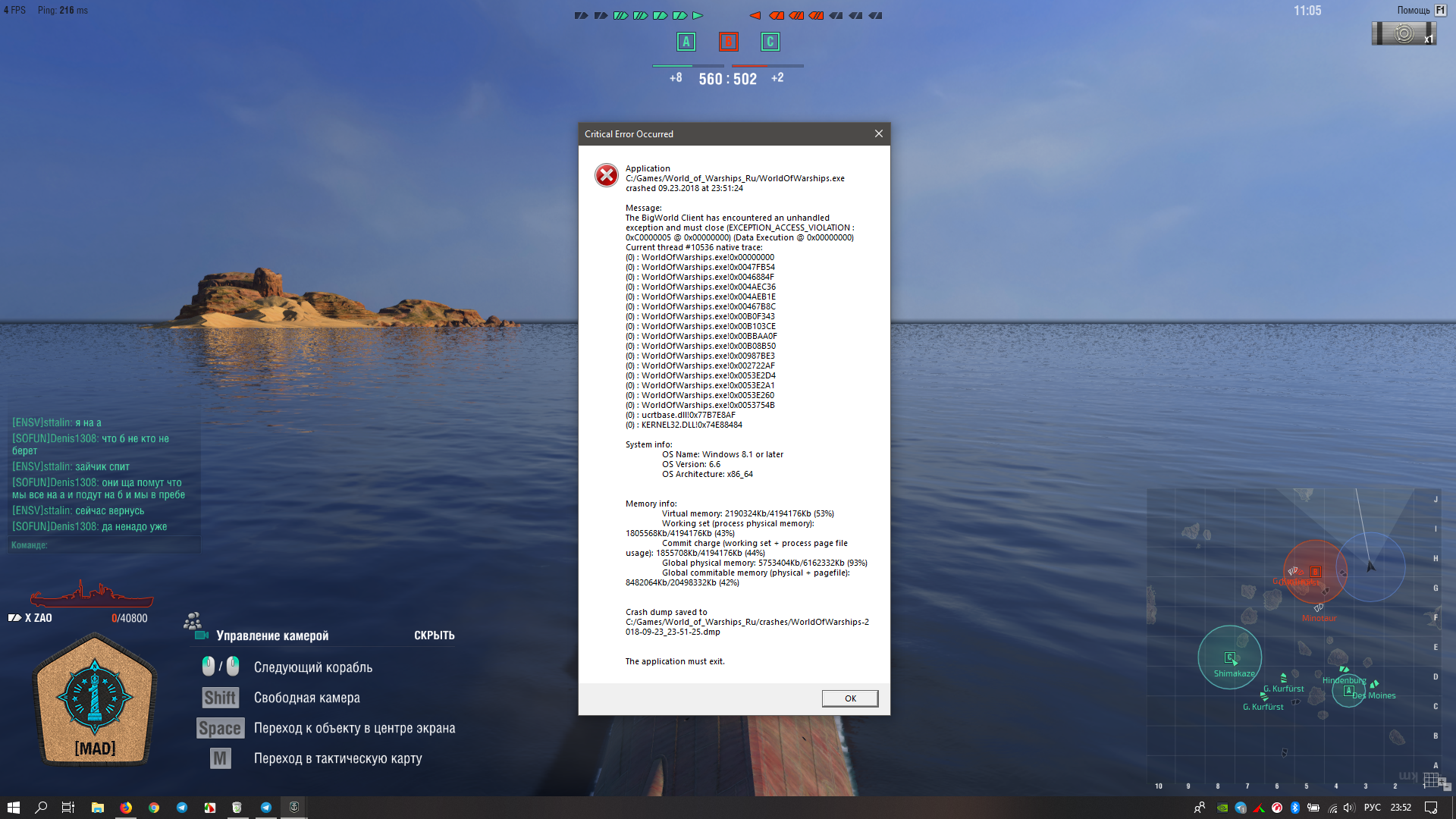Select capture point C indicator

click(x=770, y=42)
